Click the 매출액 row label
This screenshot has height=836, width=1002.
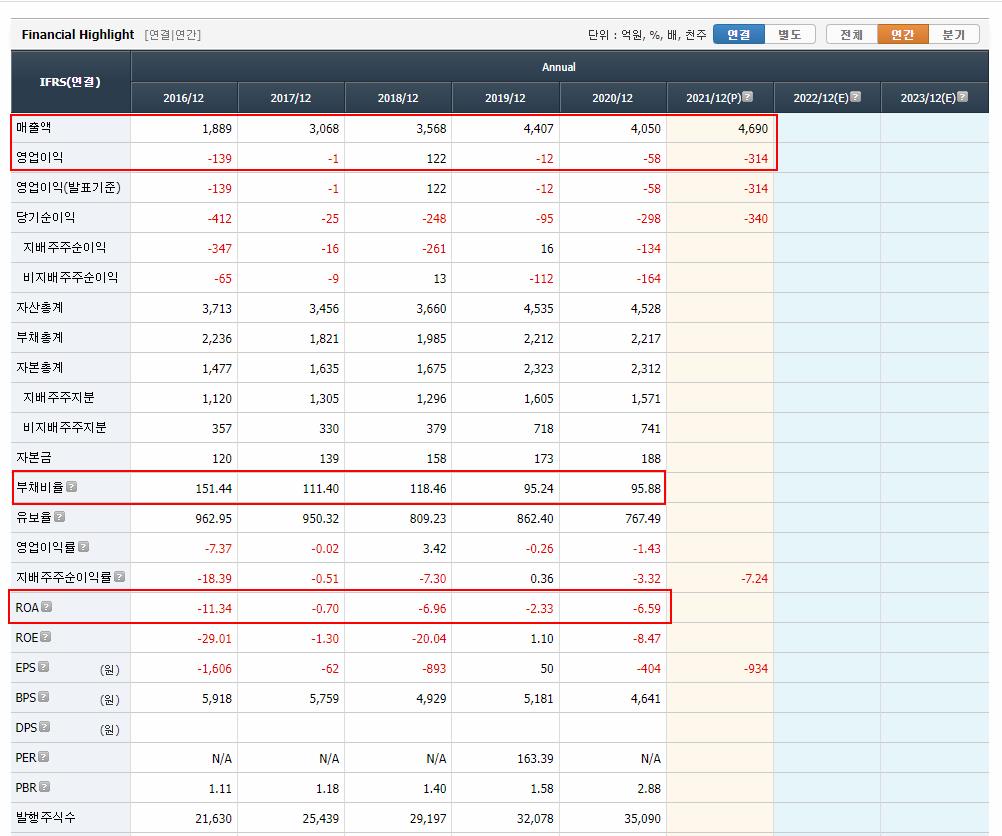pyautogui.click(x=33, y=127)
